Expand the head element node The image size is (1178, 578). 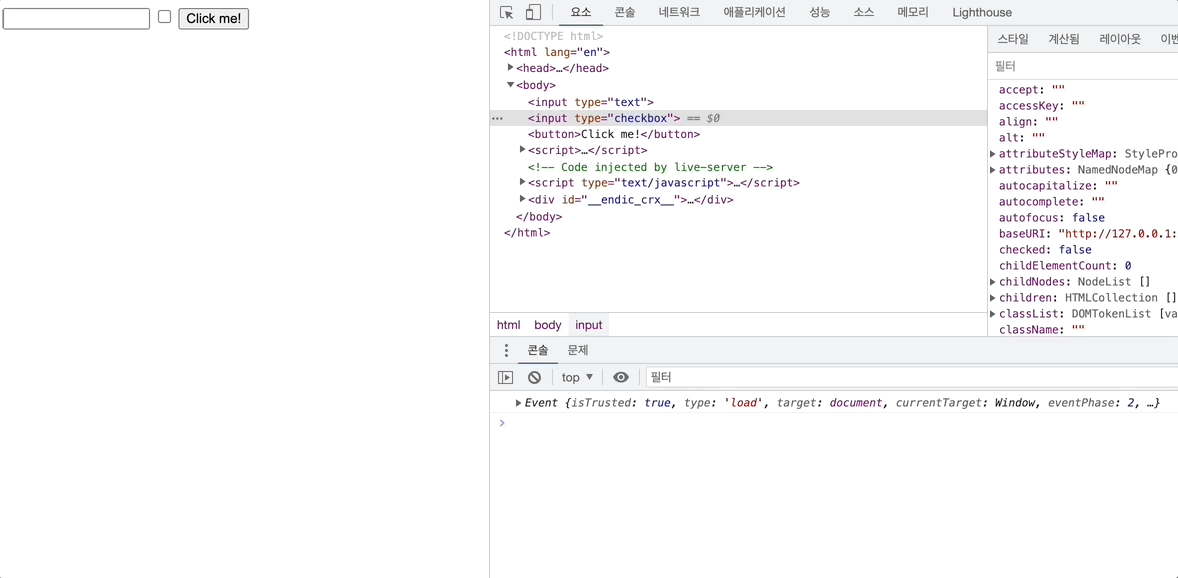click(x=511, y=68)
